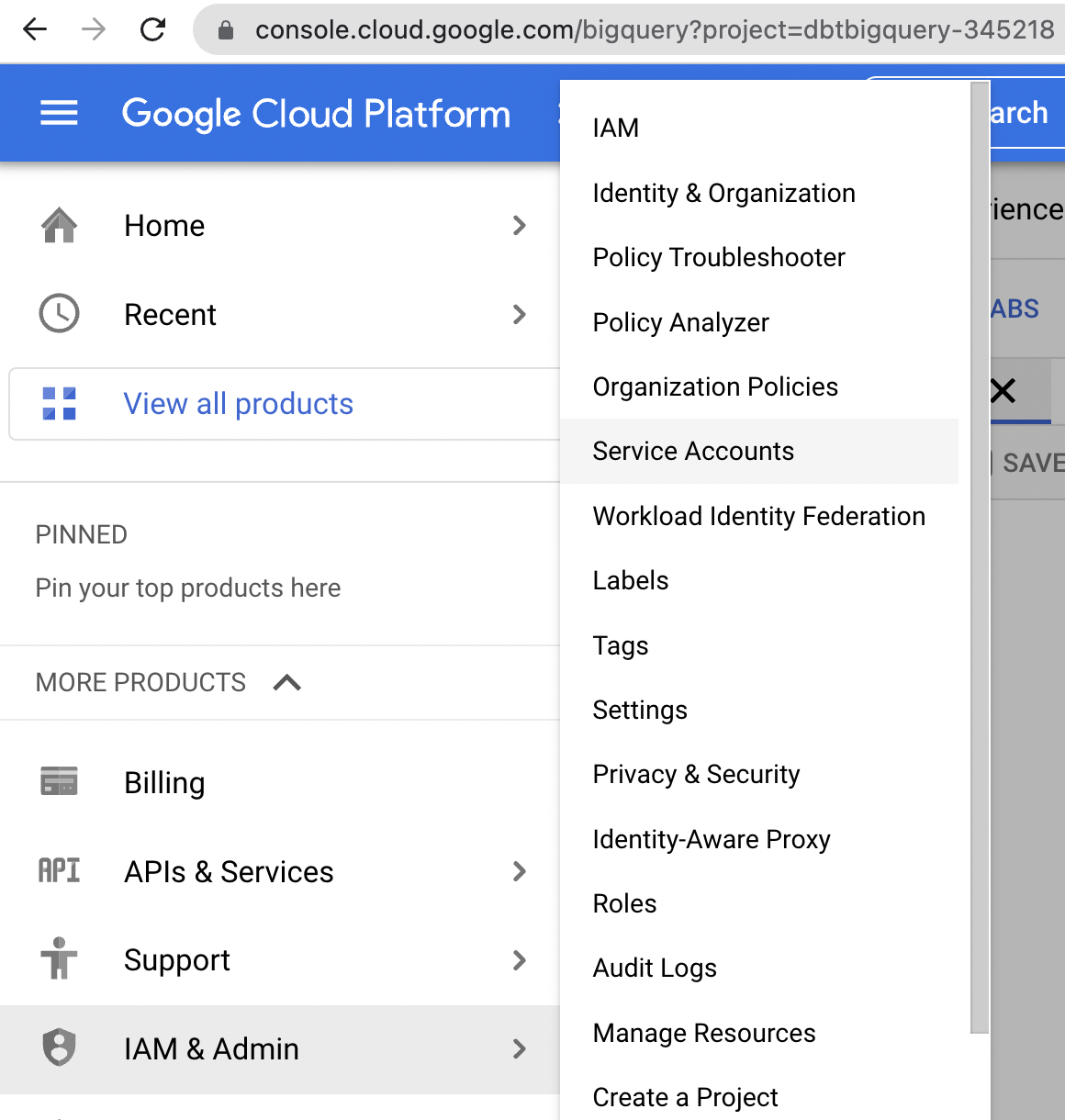Image resolution: width=1065 pixels, height=1120 pixels.
Task: Click the Google Cloud Platform logo
Action: point(316,114)
